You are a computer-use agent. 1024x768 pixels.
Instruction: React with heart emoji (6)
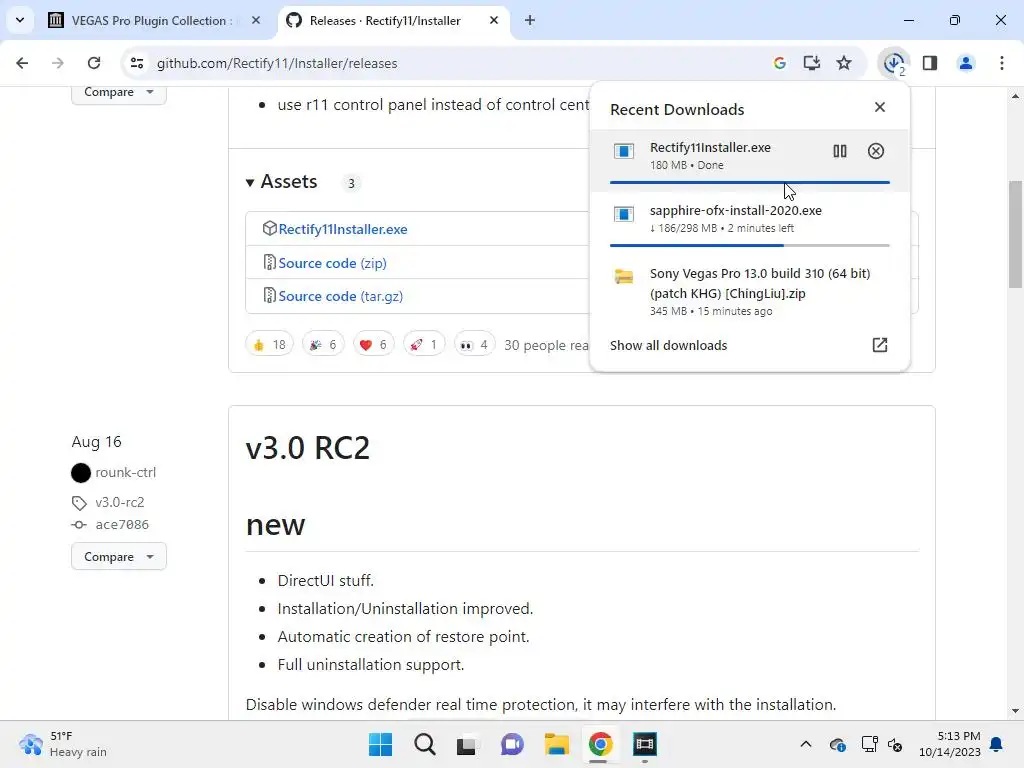coord(374,344)
